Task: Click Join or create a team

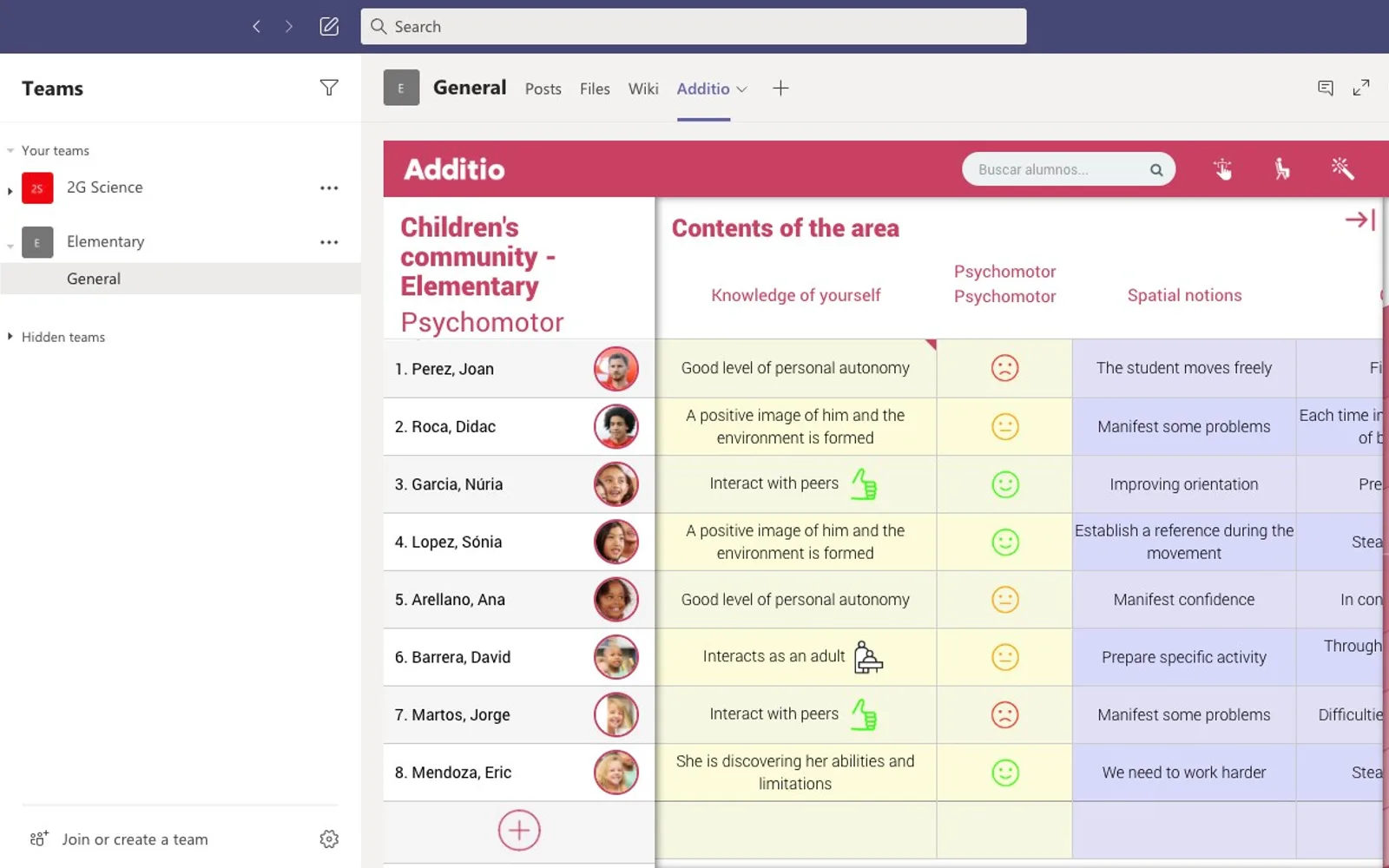Action: (135, 839)
